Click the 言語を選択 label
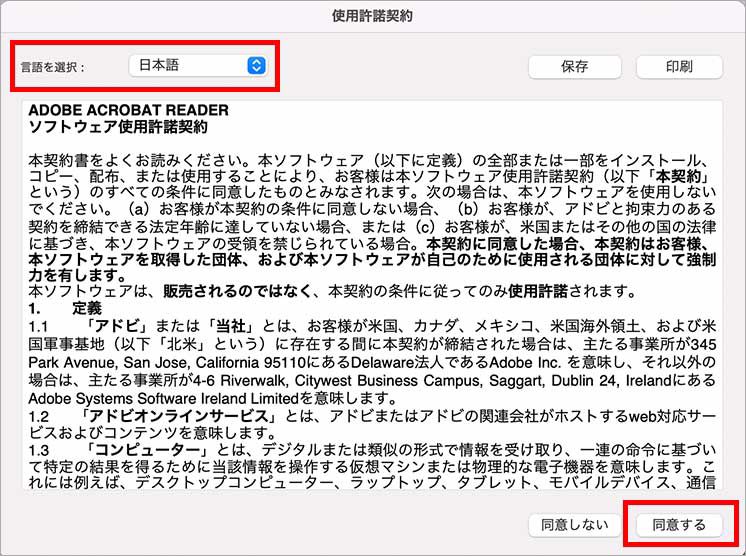746x556 pixels. point(52,67)
